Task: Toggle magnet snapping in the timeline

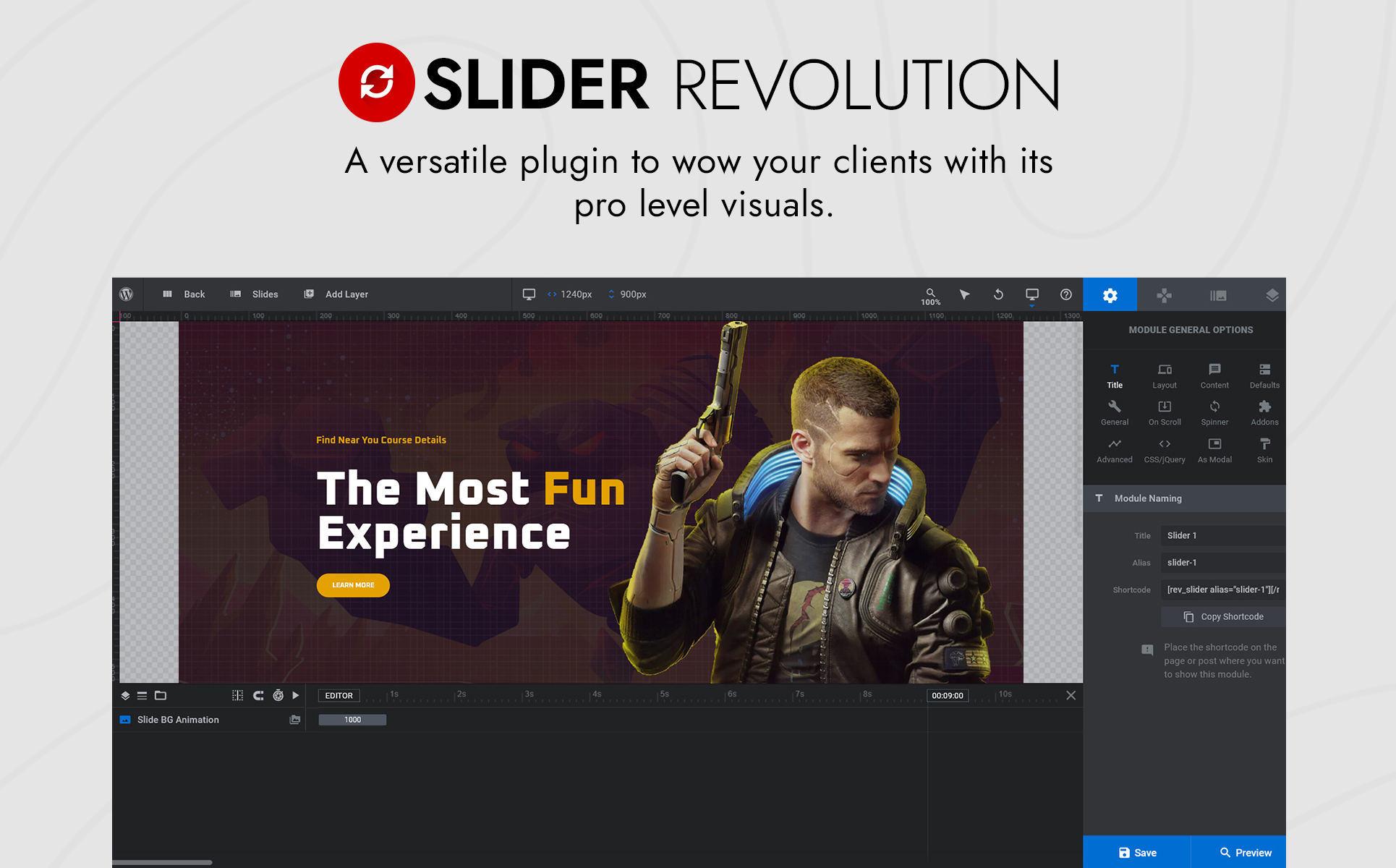Action: click(x=258, y=695)
